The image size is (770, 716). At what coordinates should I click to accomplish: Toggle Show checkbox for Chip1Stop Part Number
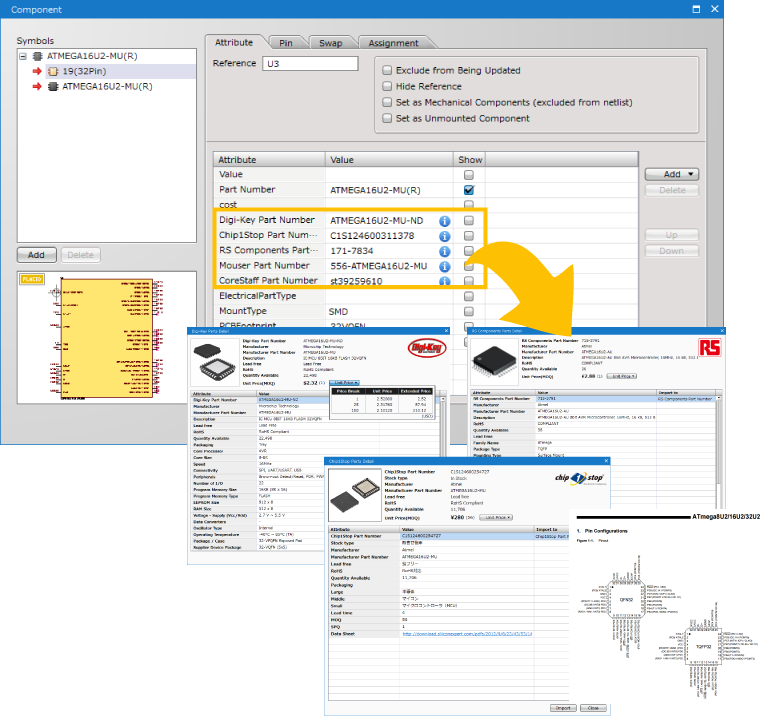469,236
